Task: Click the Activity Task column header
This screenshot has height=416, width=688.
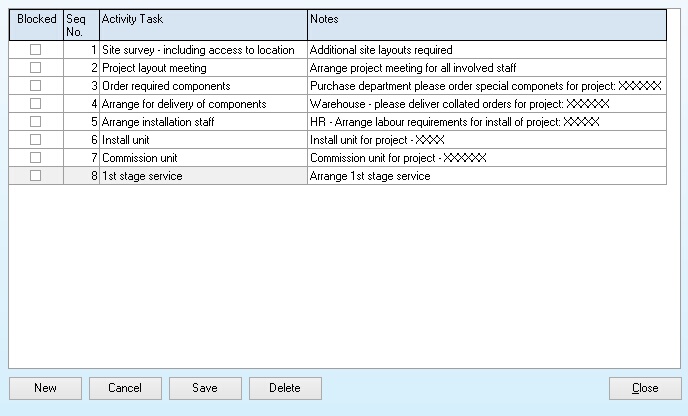Action: [203, 25]
